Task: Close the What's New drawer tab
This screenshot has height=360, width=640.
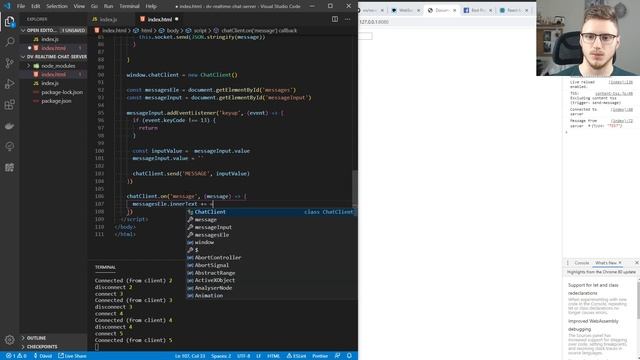Action: click(x=620, y=263)
